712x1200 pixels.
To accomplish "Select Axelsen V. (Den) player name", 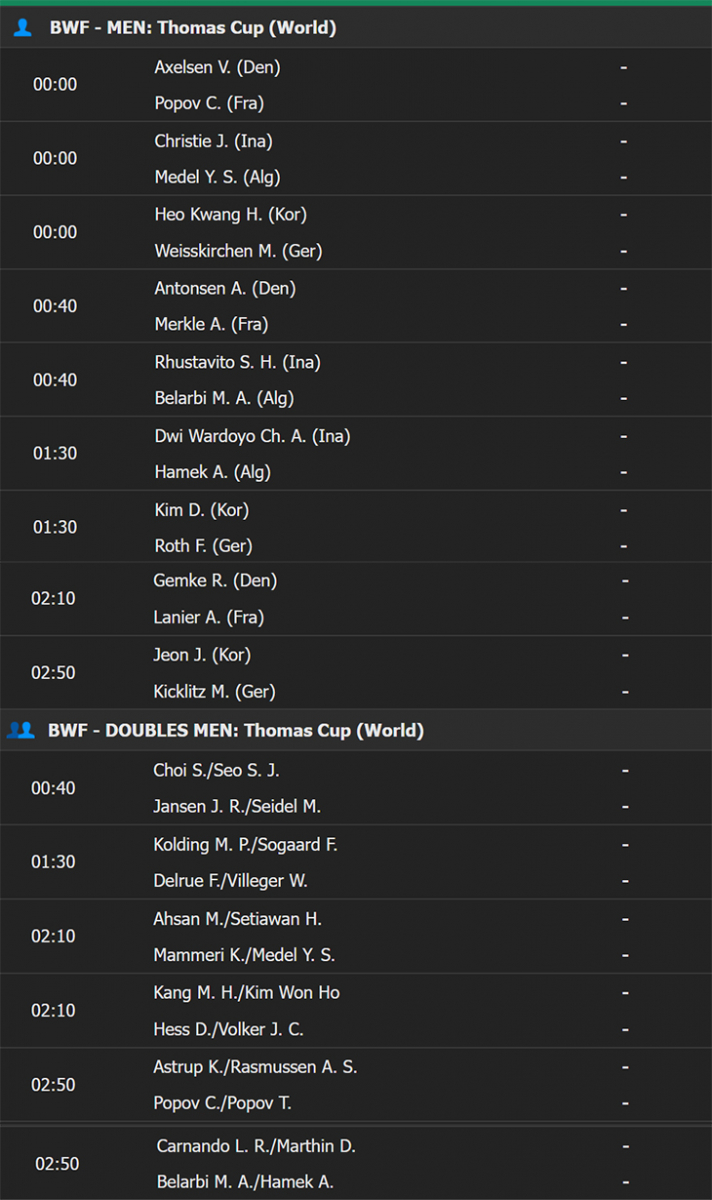I will [217, 67].
